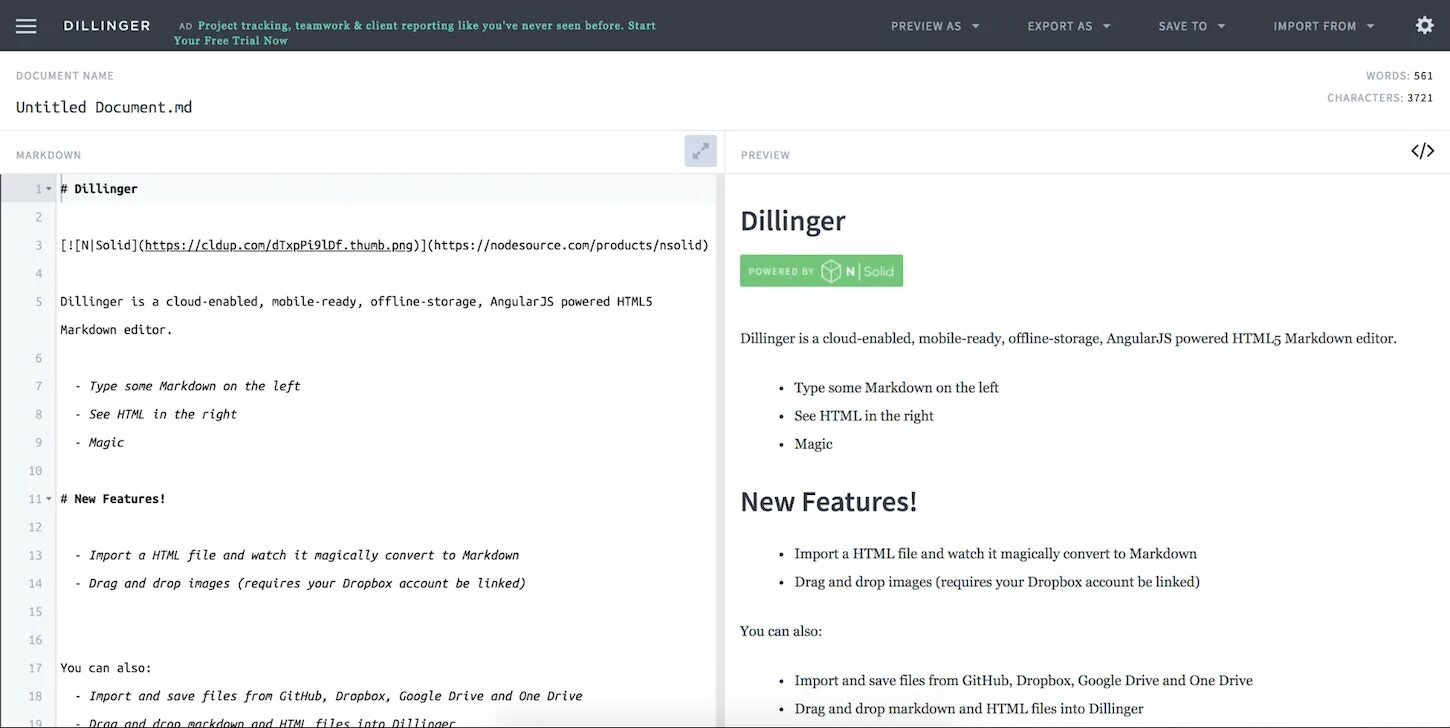1450x728 pixels.
Task: Toggle full-screen editor with the expand arrows icon
Action: tap(701, 151)
